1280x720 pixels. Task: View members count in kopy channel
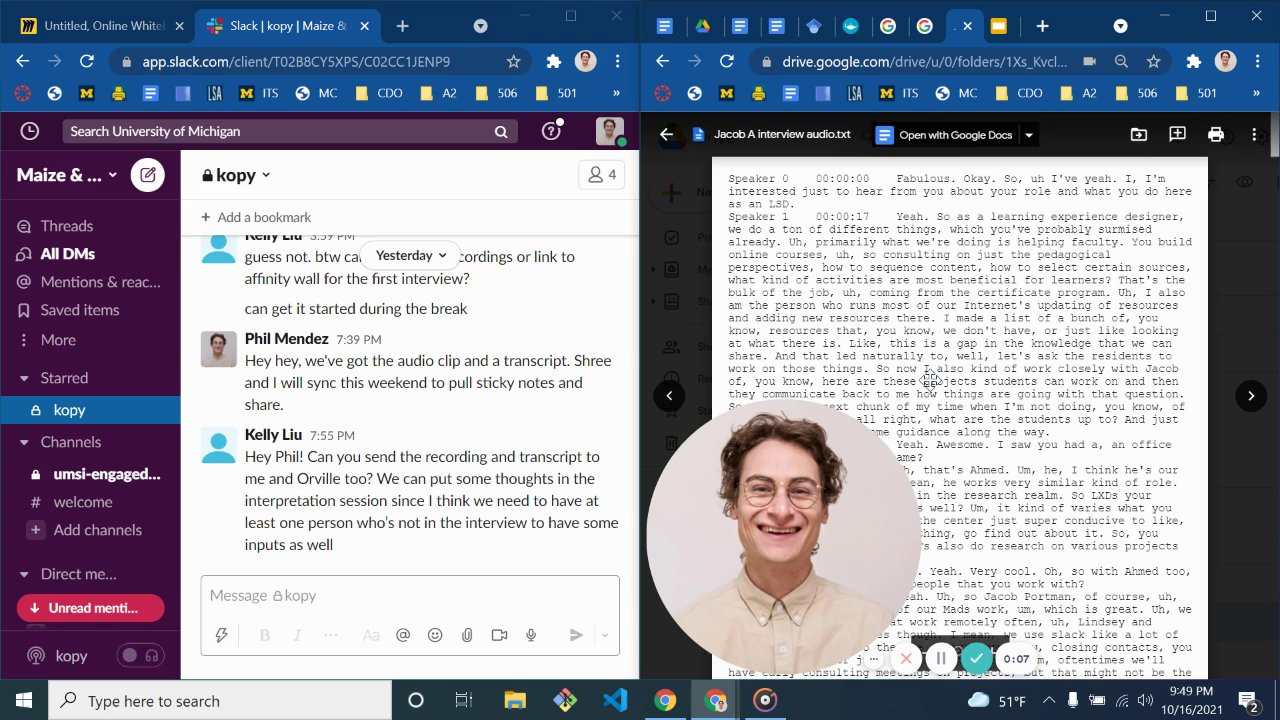[602, 175]
